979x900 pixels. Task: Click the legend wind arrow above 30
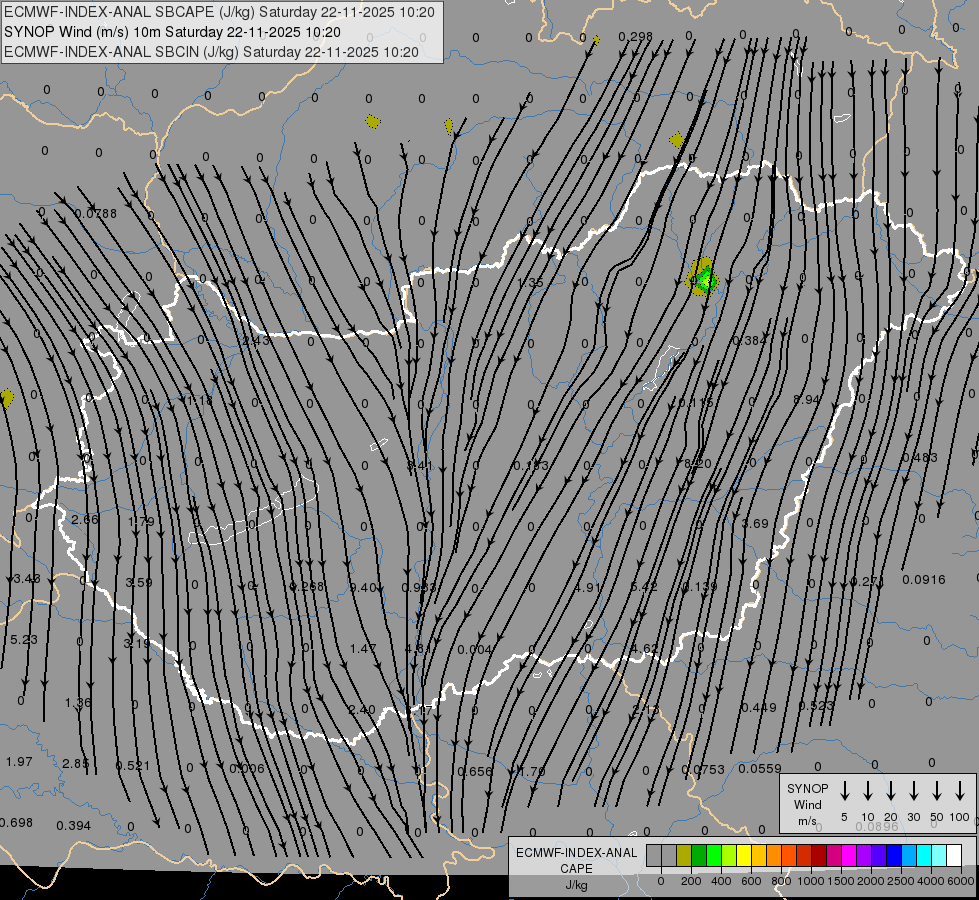click(x=913, y=791)
